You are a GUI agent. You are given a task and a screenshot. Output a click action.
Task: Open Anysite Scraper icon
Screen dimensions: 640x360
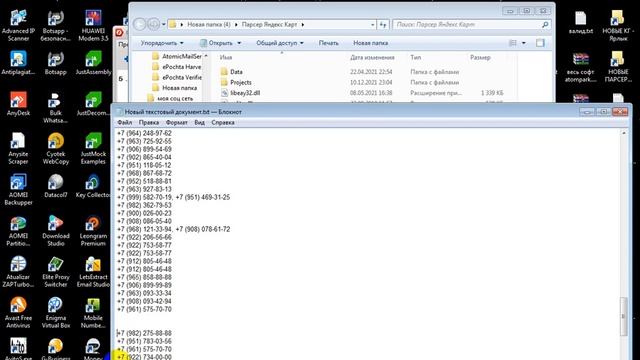(x=18, y=149)
